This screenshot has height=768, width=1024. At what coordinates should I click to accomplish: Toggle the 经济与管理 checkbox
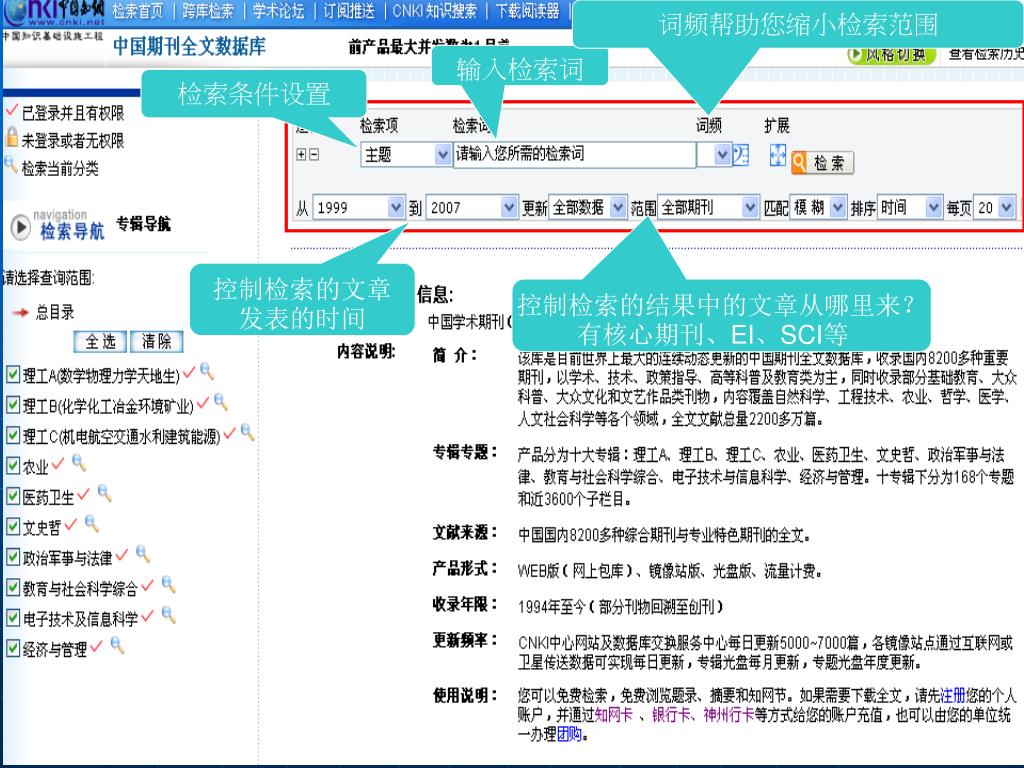tap(12, 648)
